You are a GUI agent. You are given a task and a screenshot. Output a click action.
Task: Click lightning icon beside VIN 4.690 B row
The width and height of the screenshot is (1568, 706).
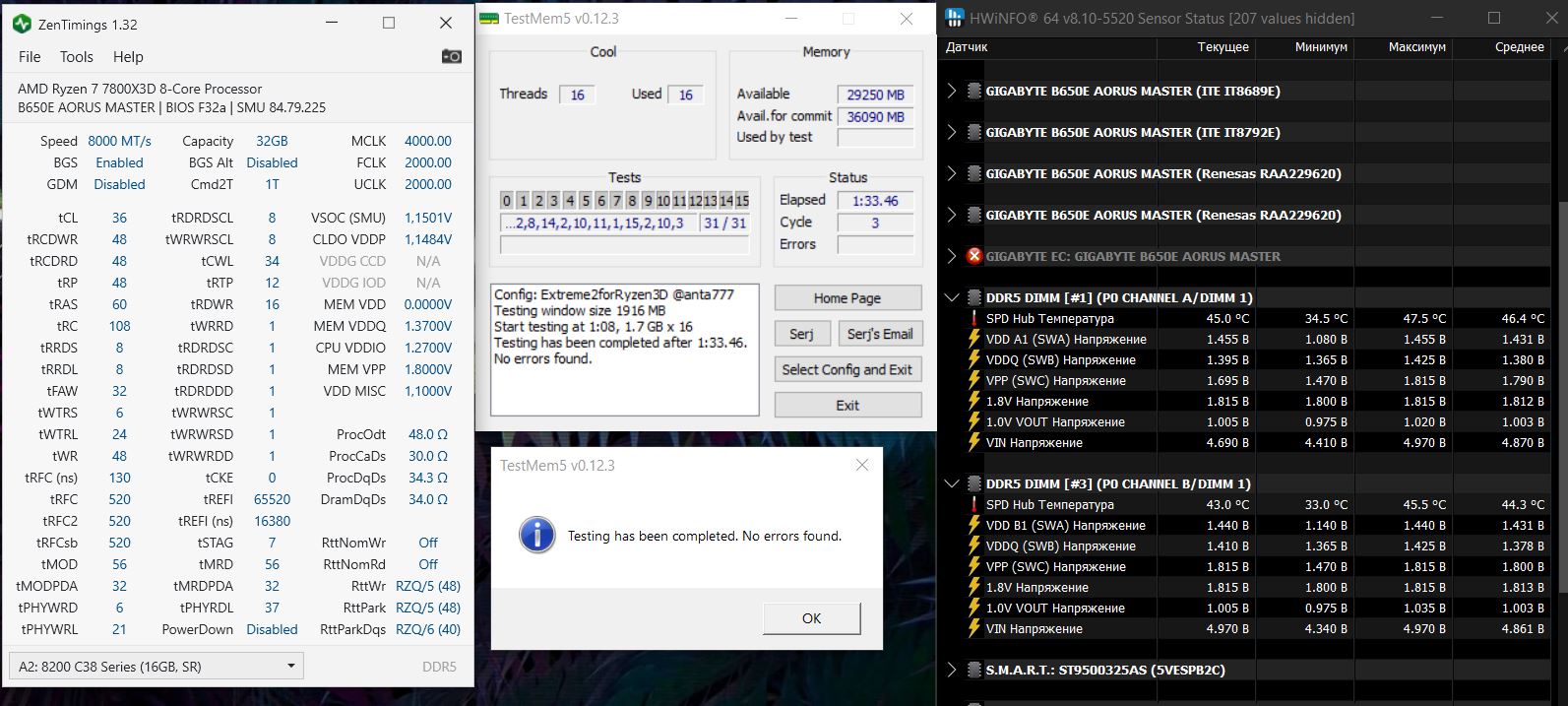click(974, 442)
